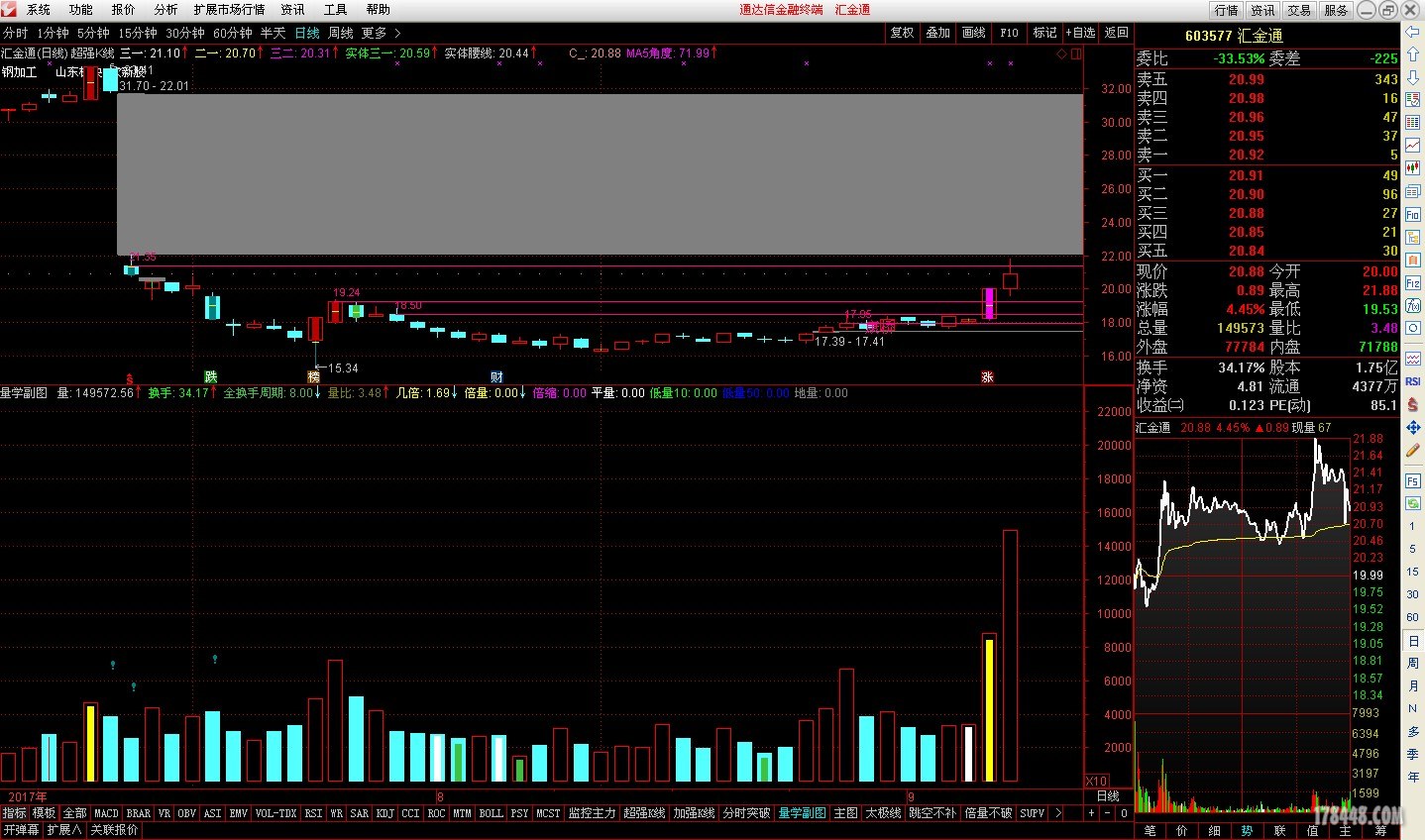
Task: Click the diamond marker above price axis
Action: 1062,53
